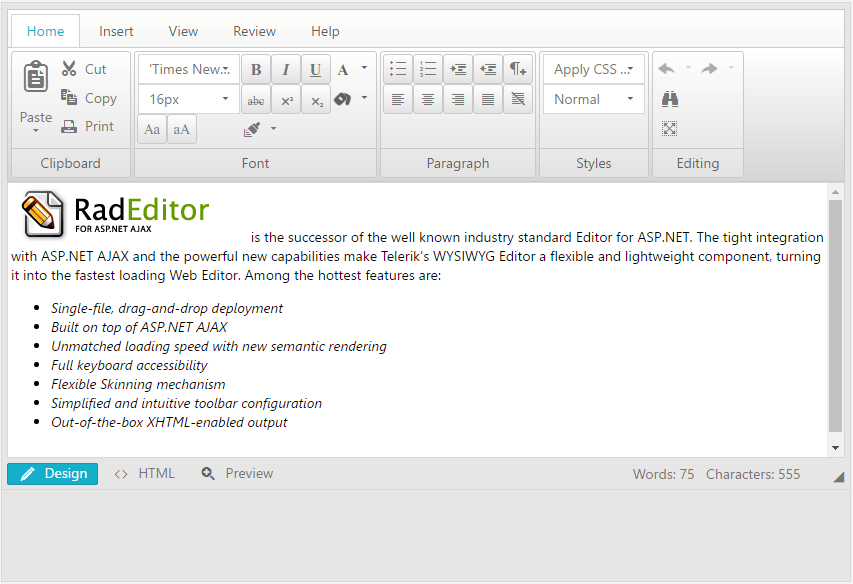This screenshot has height=584, width=853.
Task: Open the Times New Roman font dropdown
Action: click(x=189, y=69)
